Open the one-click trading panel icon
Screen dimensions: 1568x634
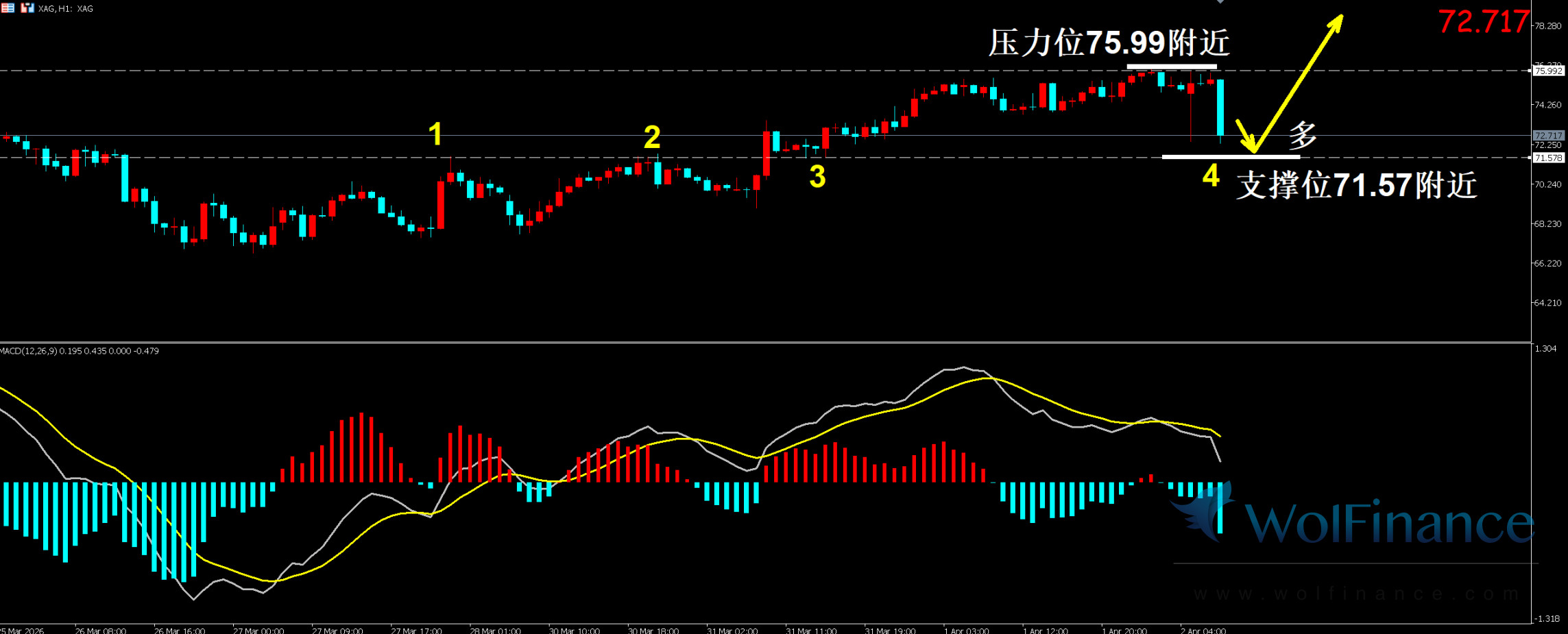pos(27,8)
